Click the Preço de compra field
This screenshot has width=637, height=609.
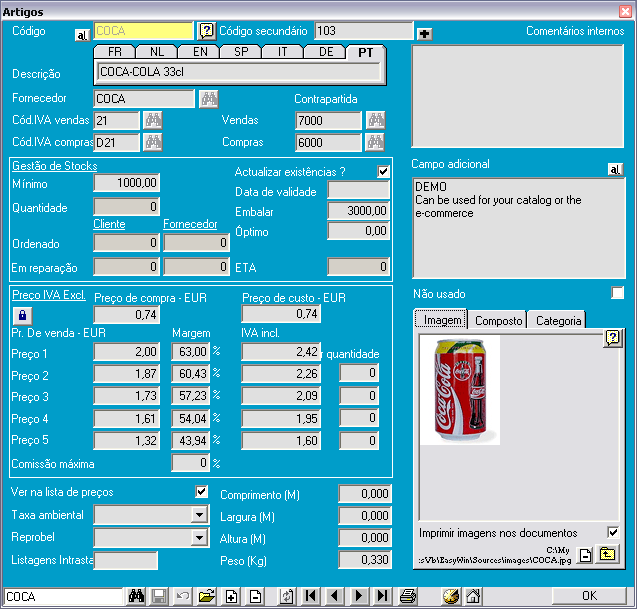[127, 314]
